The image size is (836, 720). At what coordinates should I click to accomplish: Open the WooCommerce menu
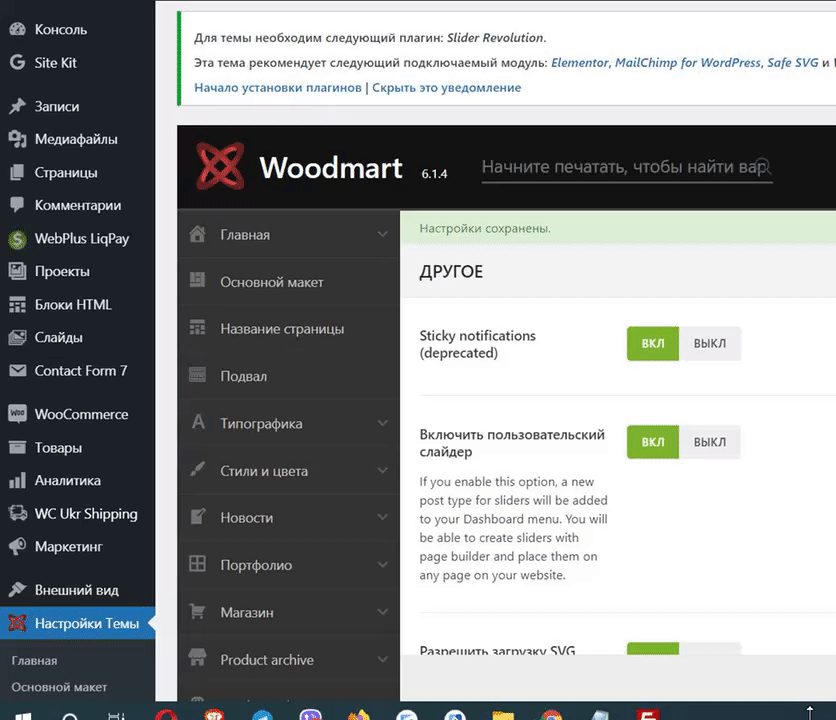(x=77, y=414)
